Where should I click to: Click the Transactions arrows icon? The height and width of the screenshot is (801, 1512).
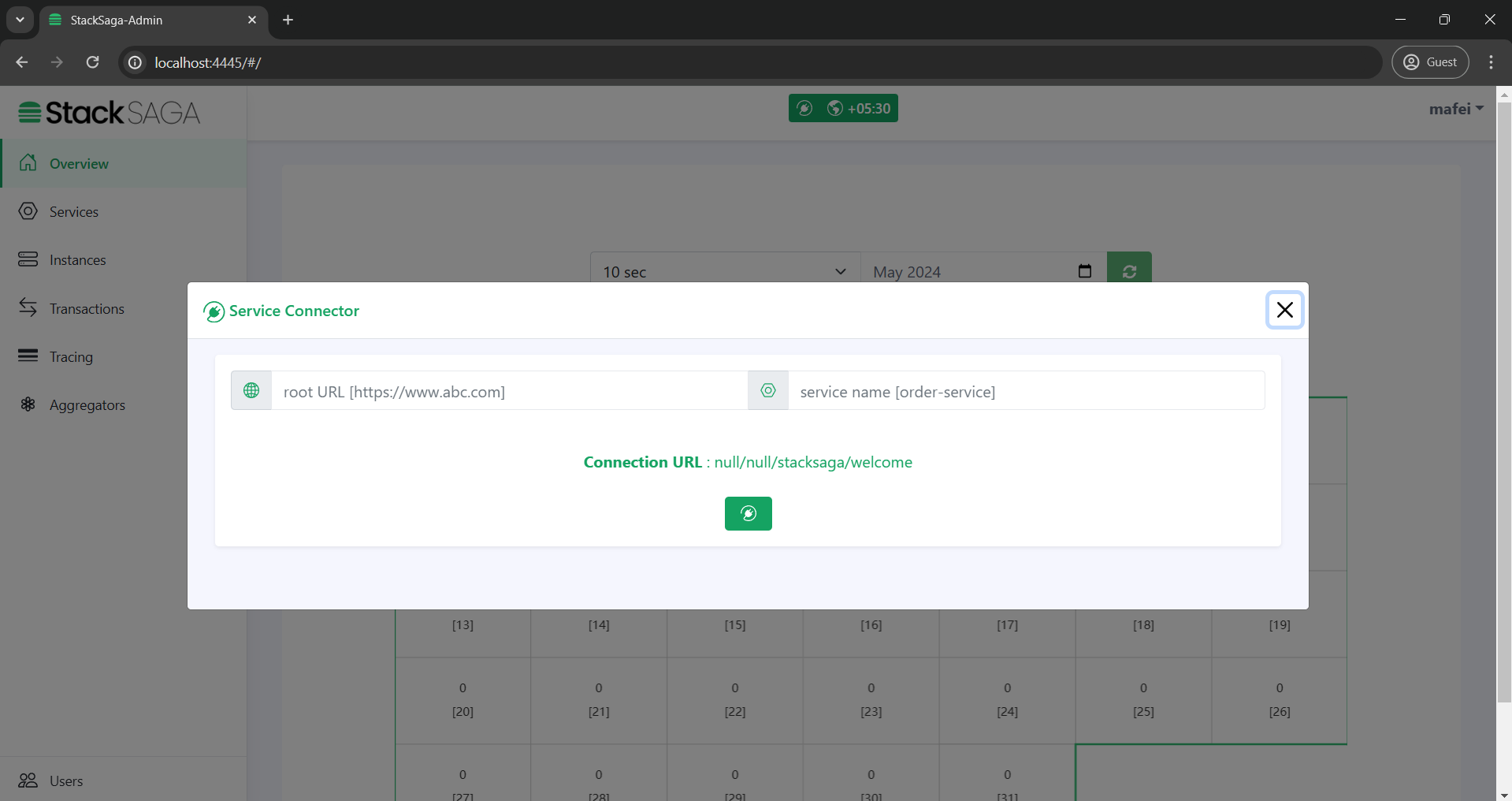28,307
